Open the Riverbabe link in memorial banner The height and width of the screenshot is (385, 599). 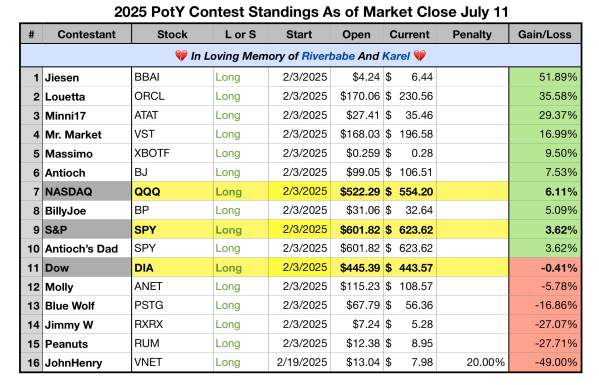(328, 56)
